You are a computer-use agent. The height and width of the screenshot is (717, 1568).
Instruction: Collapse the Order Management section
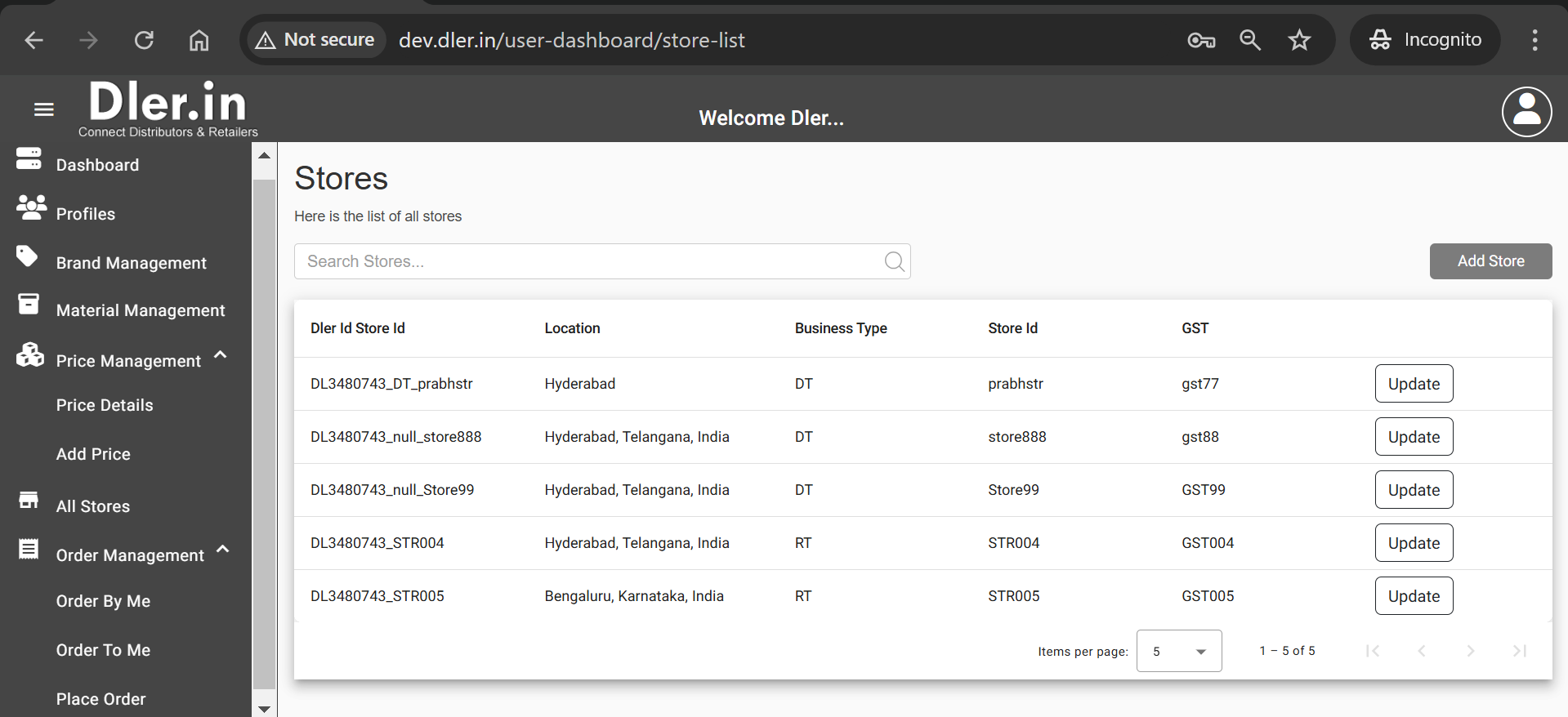pyautogui.click(x=222, y=550)
